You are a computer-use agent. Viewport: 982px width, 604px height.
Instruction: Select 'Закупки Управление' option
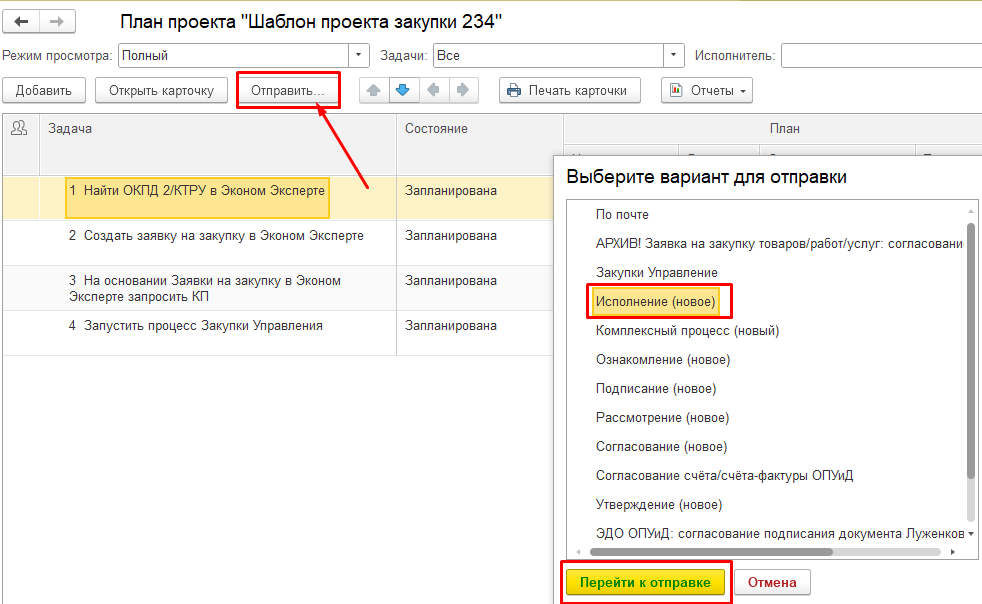(656, 273)
